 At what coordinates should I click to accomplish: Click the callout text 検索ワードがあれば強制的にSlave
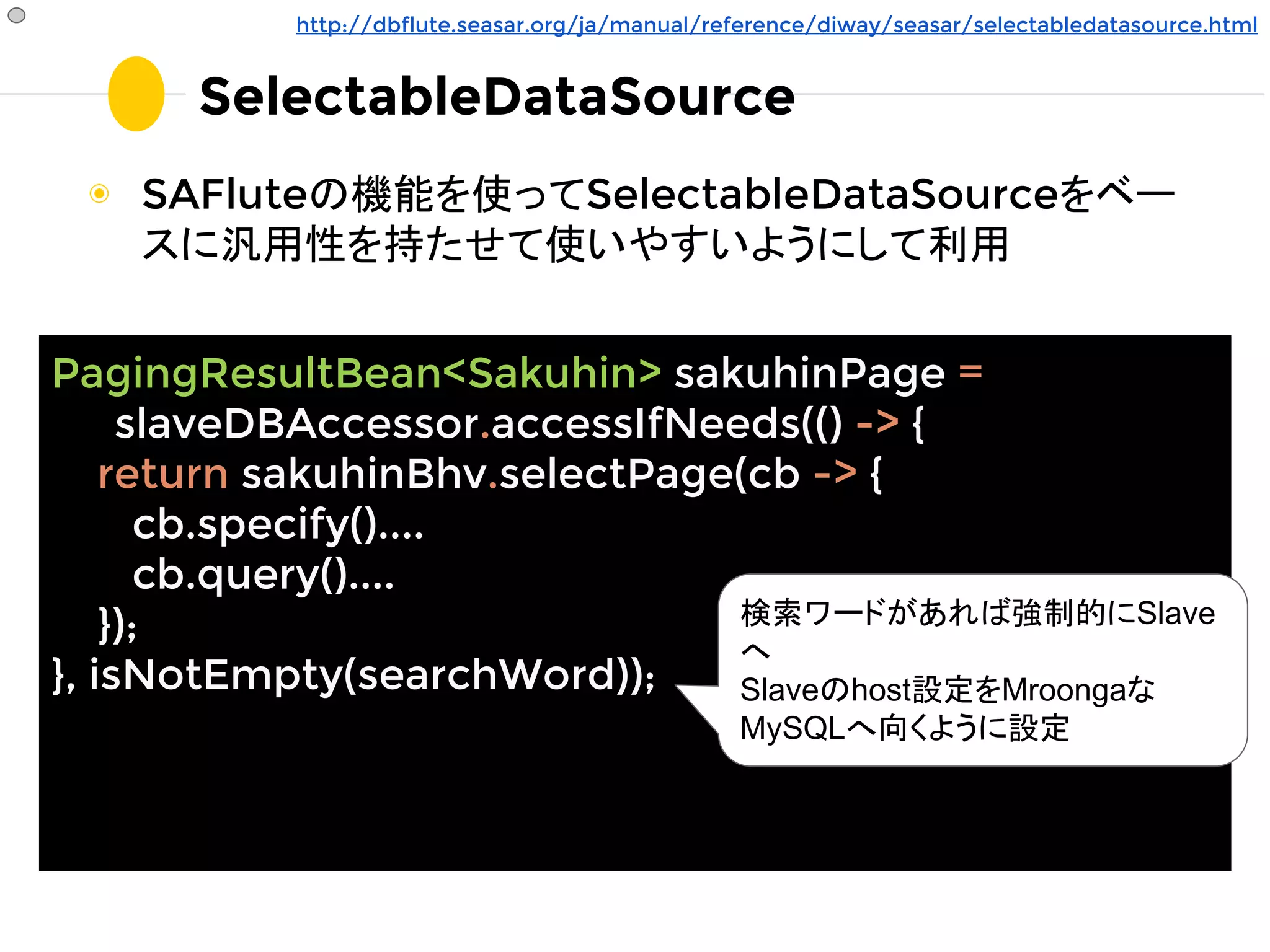[x=978, y=613]
